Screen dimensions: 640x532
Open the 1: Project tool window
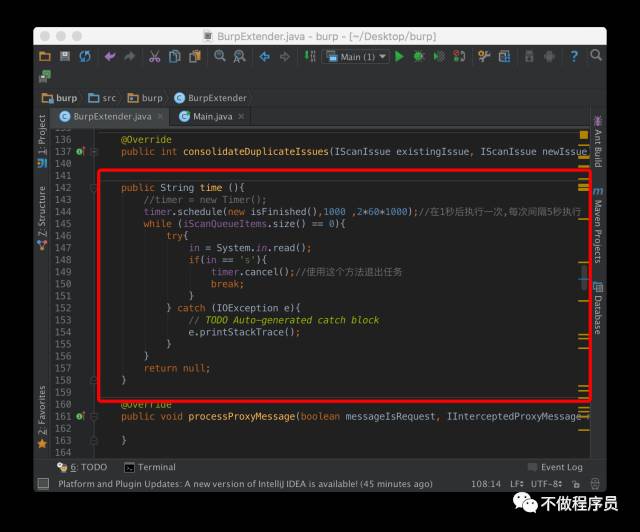click(x=42, y=141)
